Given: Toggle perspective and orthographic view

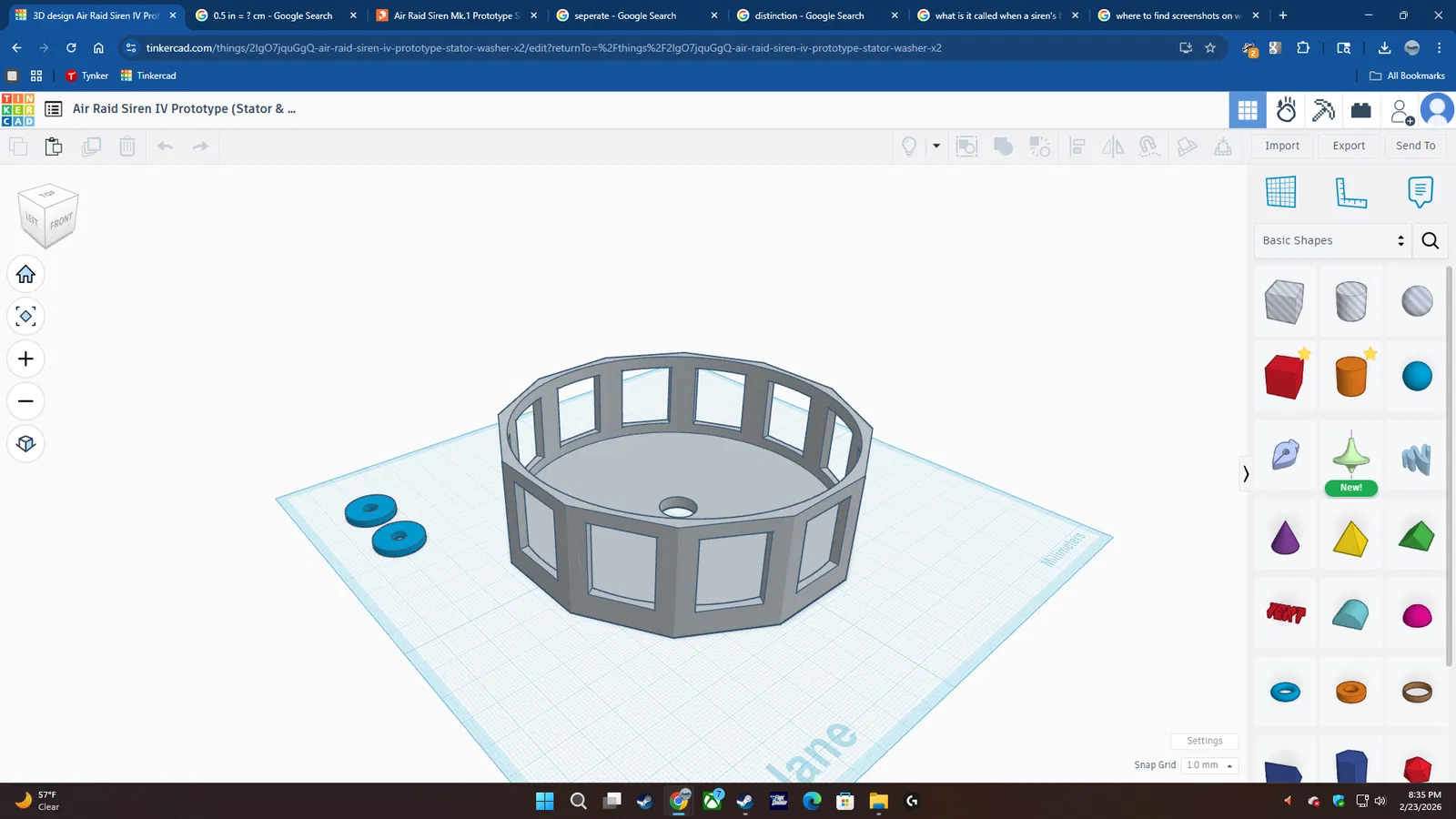Looking at the screenshot, I should click(x=25, y=443).
